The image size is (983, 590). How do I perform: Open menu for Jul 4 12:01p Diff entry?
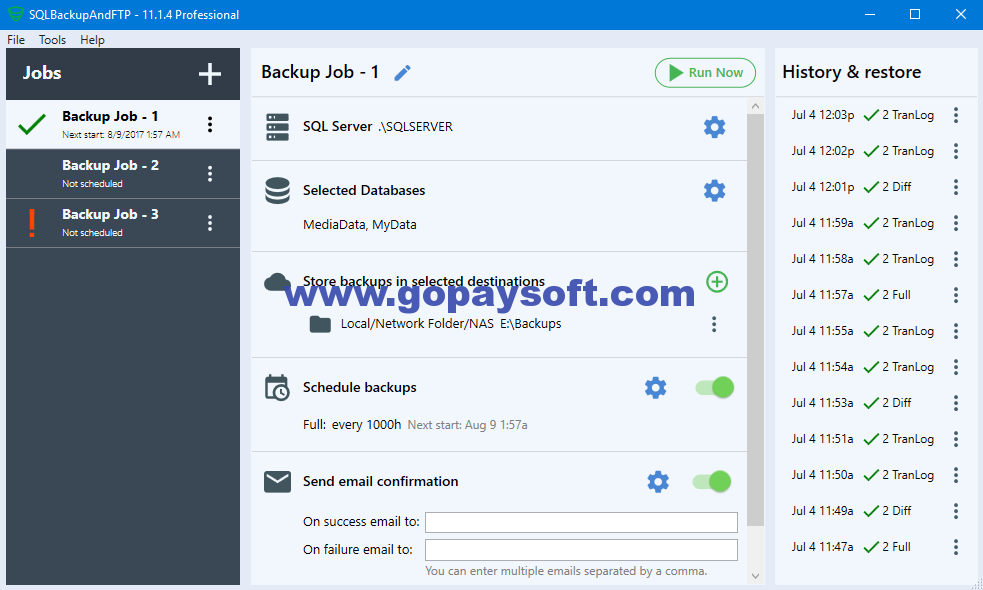(x=955, y=187)
